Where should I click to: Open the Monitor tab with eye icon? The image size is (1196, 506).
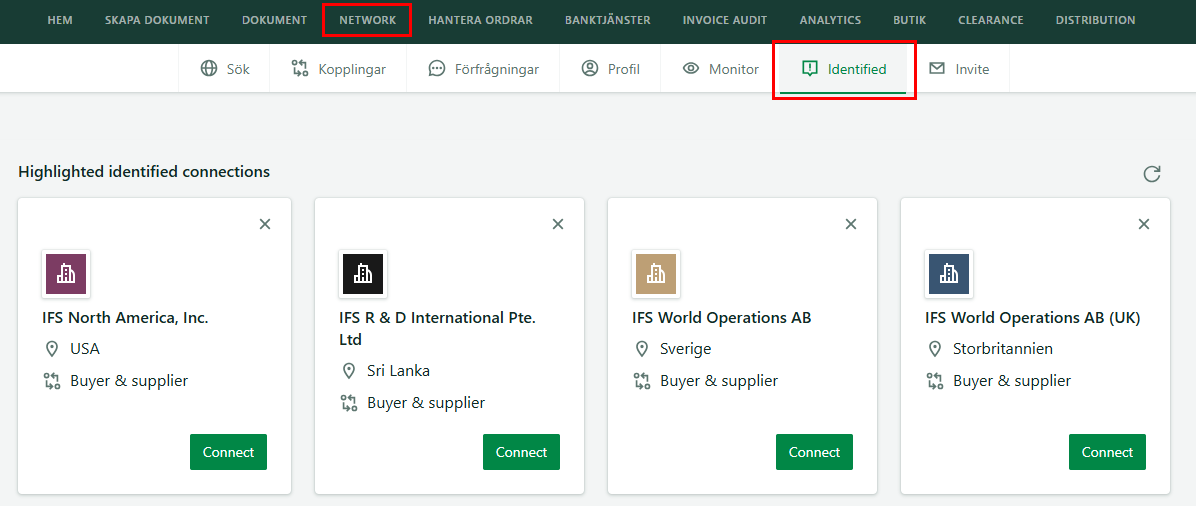[x=720, y=69]
